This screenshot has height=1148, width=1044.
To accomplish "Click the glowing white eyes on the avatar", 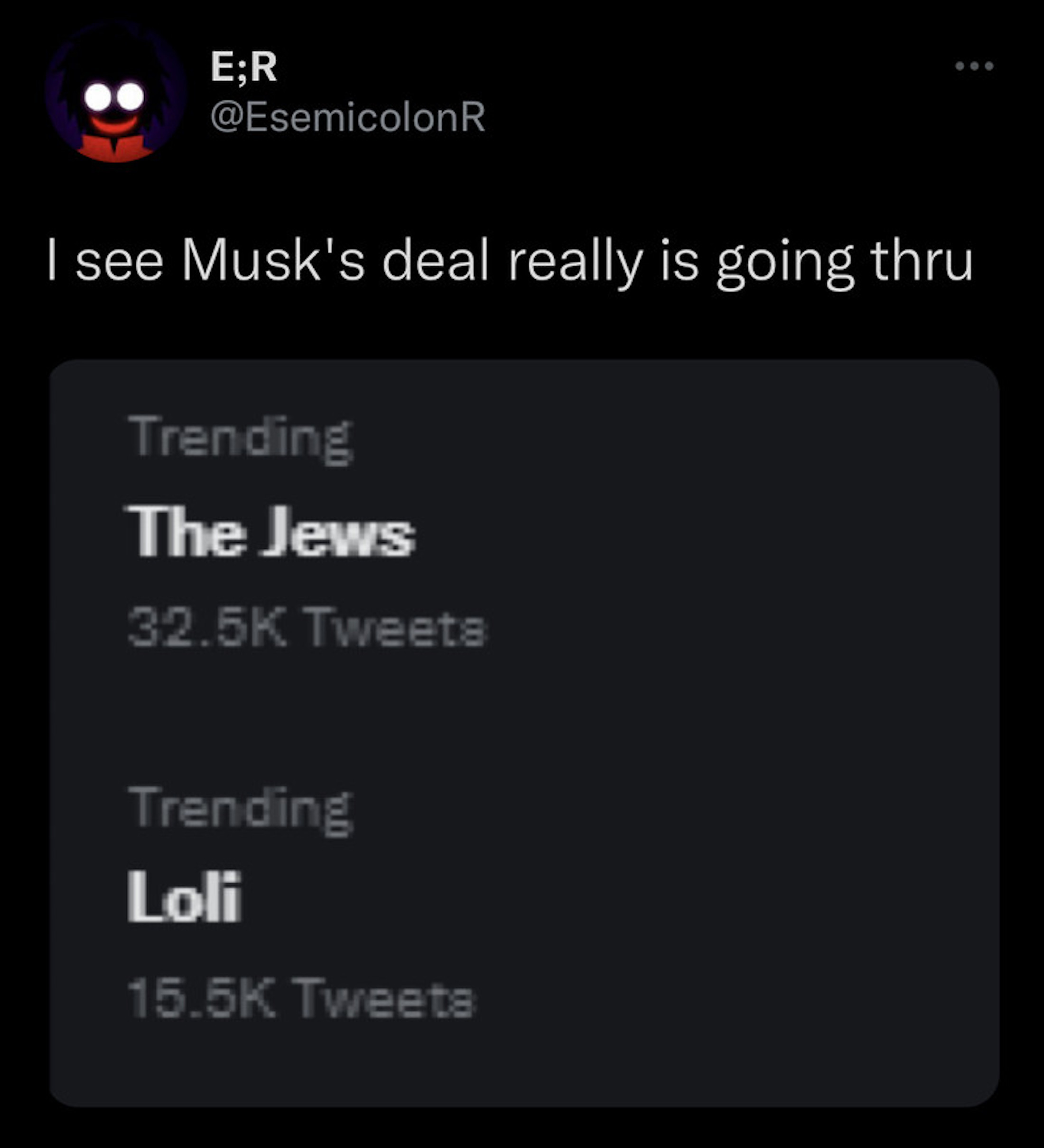I will pos(114,97).
